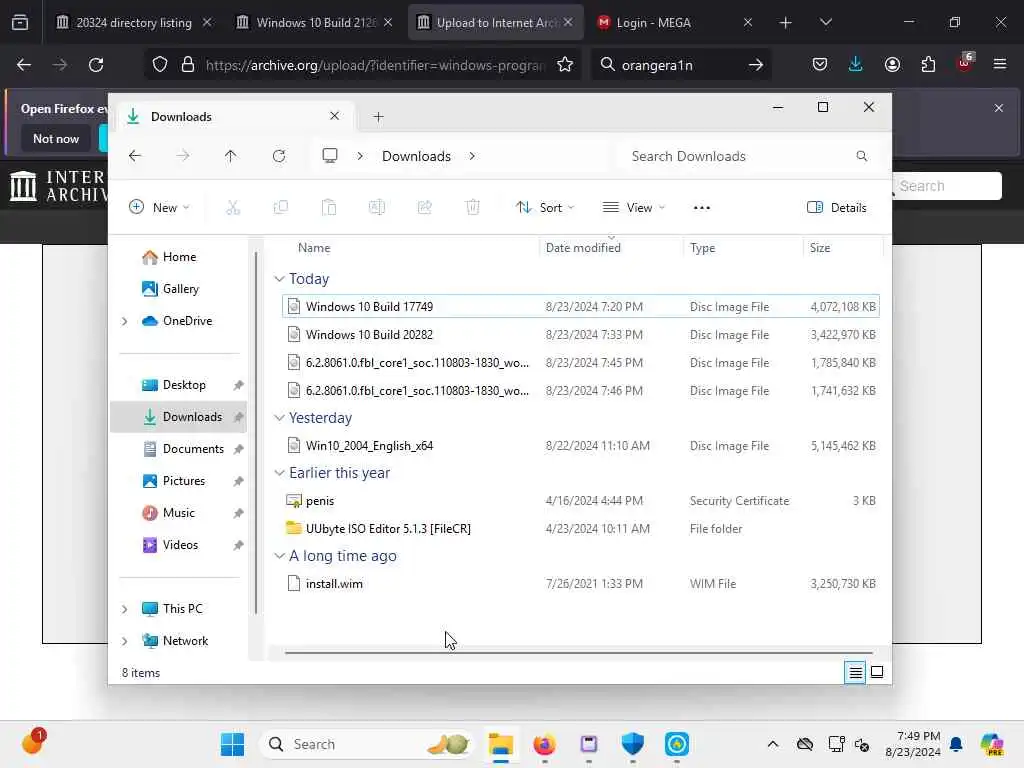This screenshot has width=1024, height=768.
Task: Click the Copy toolbar icon in Explorer
Action: point(281,208)
